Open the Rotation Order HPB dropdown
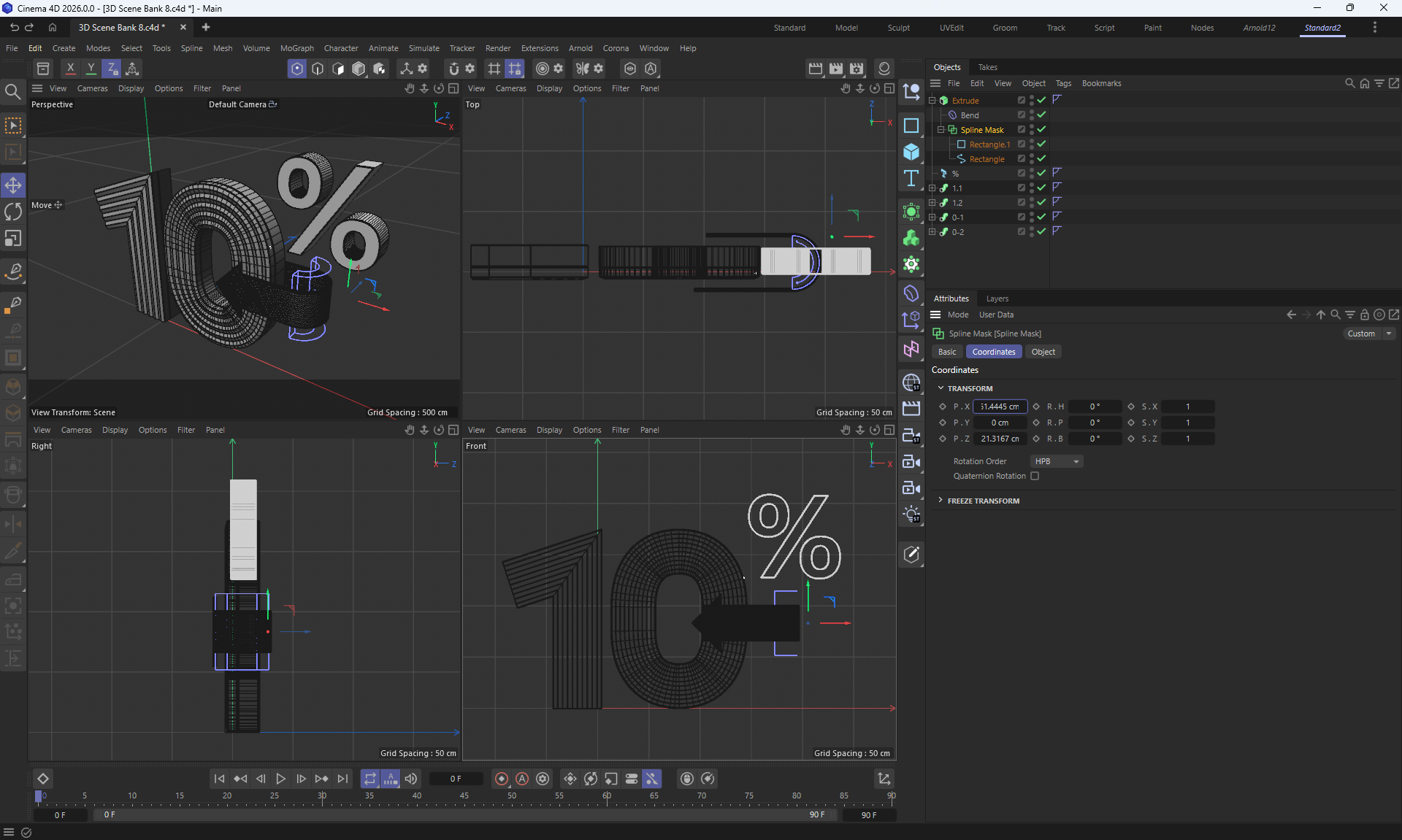1402x840 pixels. point(1057,461)
